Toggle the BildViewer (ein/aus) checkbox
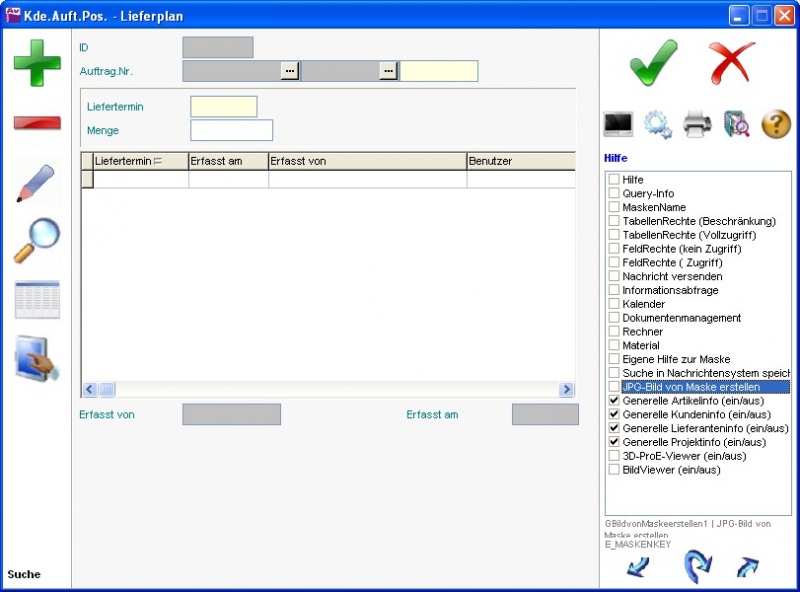This screenshot has height=592, width=800. [x=614, y=470]
